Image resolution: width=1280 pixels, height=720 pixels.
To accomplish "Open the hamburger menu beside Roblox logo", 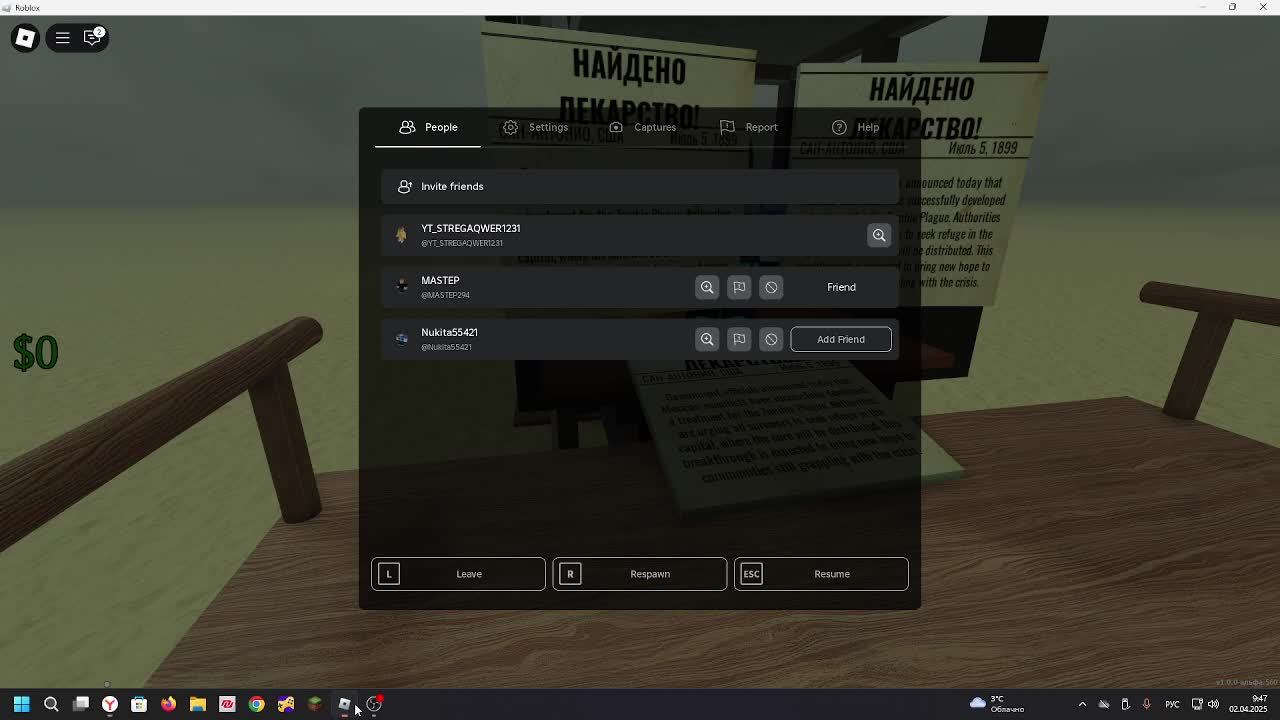I will [x=62, y=38].
